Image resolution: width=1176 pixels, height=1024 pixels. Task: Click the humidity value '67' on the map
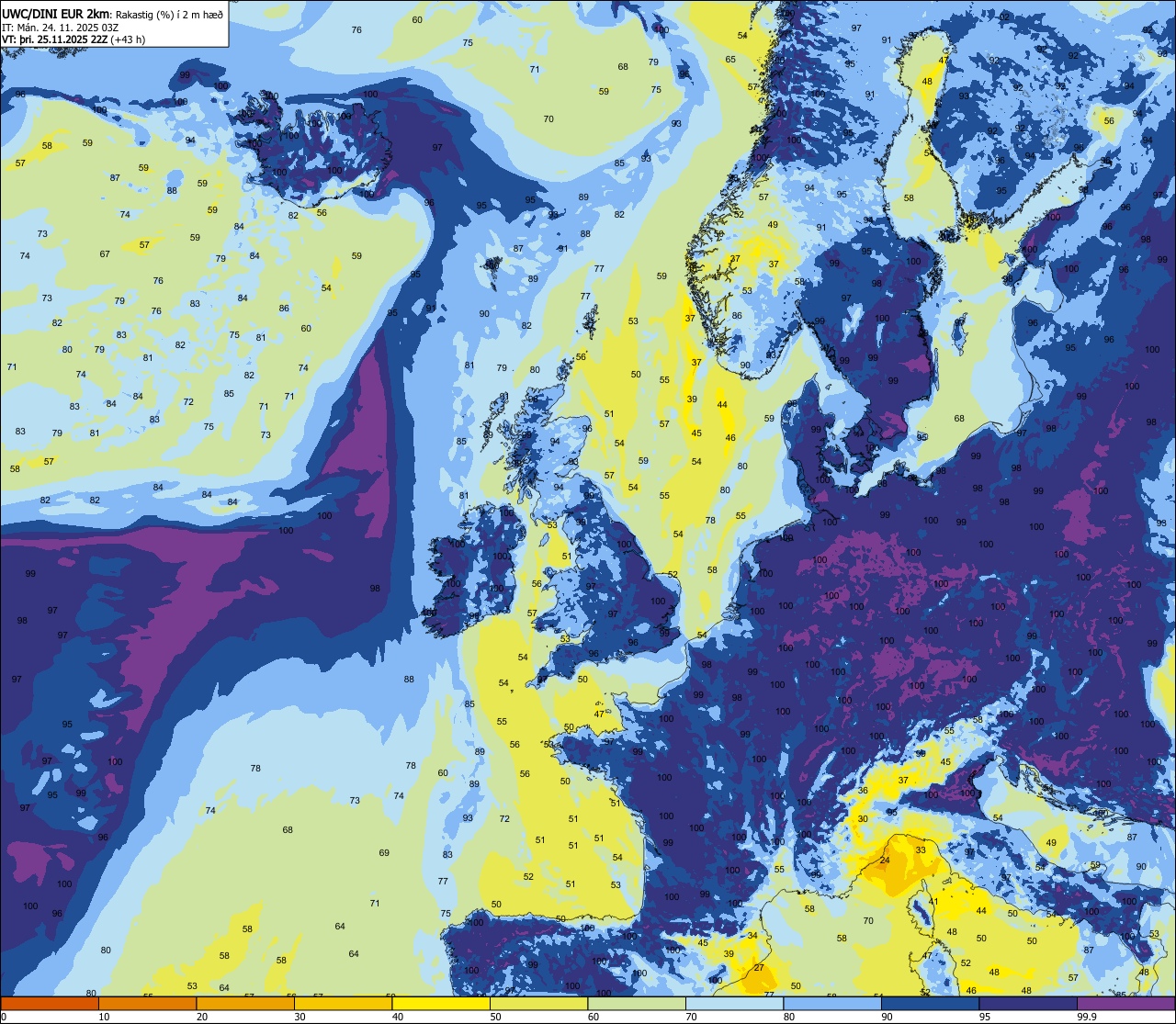(105, 254)
